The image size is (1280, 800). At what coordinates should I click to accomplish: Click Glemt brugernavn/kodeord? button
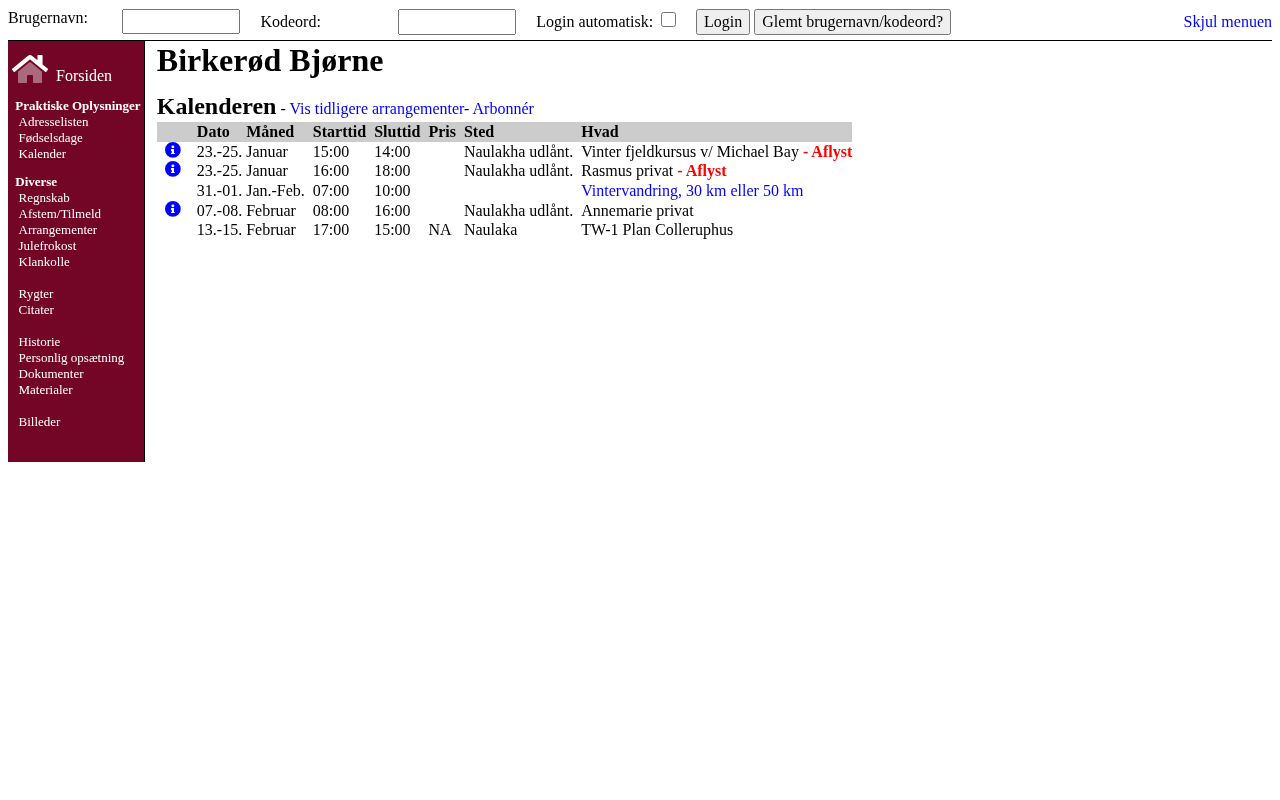(852, 22)
